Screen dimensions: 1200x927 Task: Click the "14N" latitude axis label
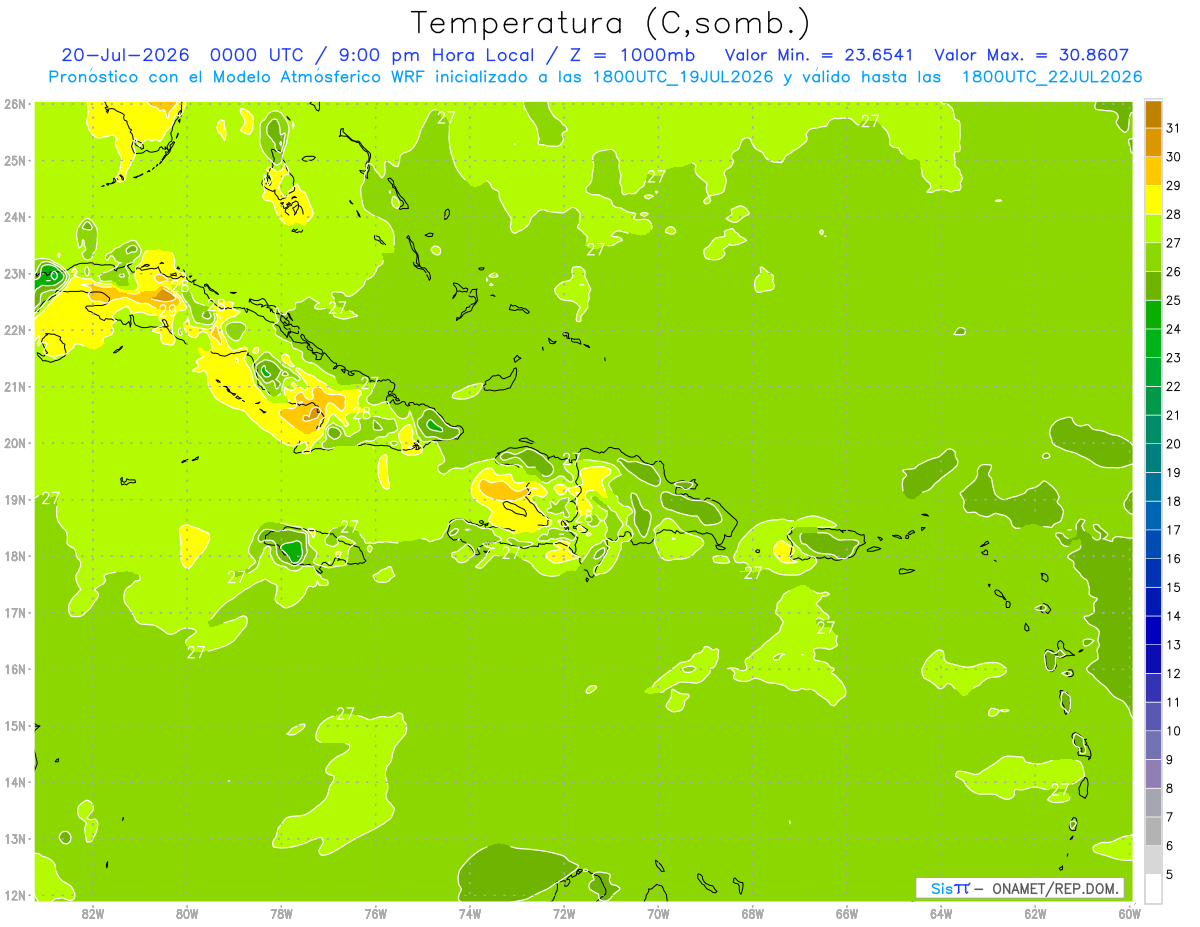tap(15, 782)
